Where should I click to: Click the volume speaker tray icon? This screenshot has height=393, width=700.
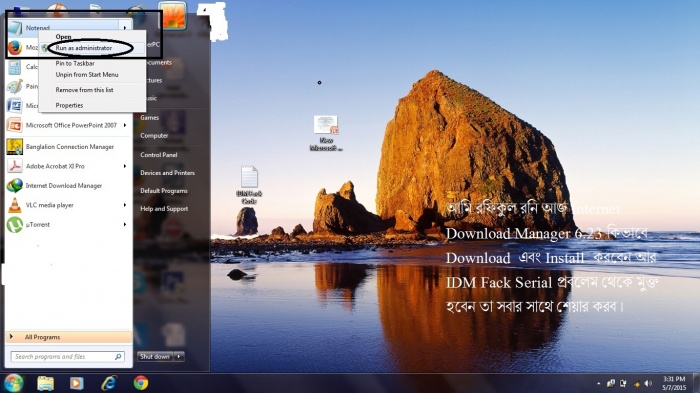pyautogui.click(x=648, y=384)
